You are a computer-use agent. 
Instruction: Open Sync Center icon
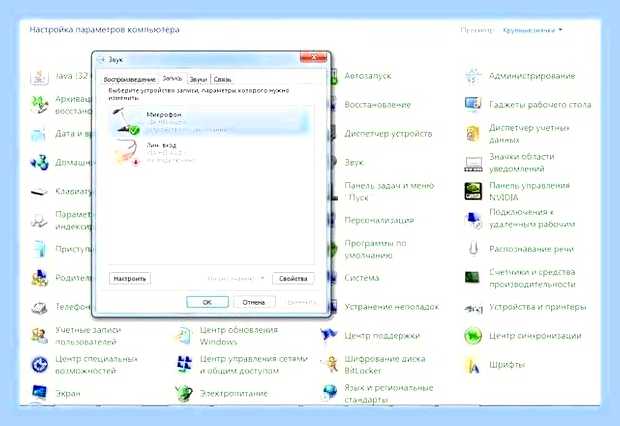(473, 336)
